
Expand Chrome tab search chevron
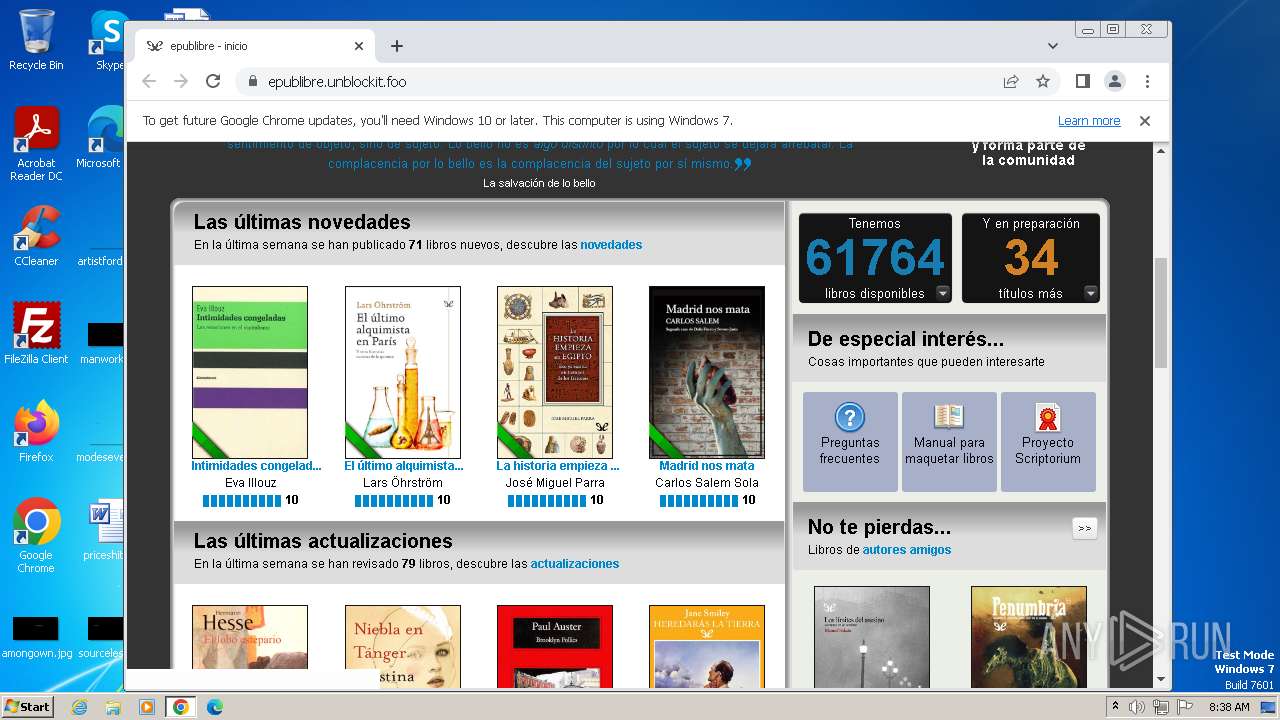click(1053, 46)
